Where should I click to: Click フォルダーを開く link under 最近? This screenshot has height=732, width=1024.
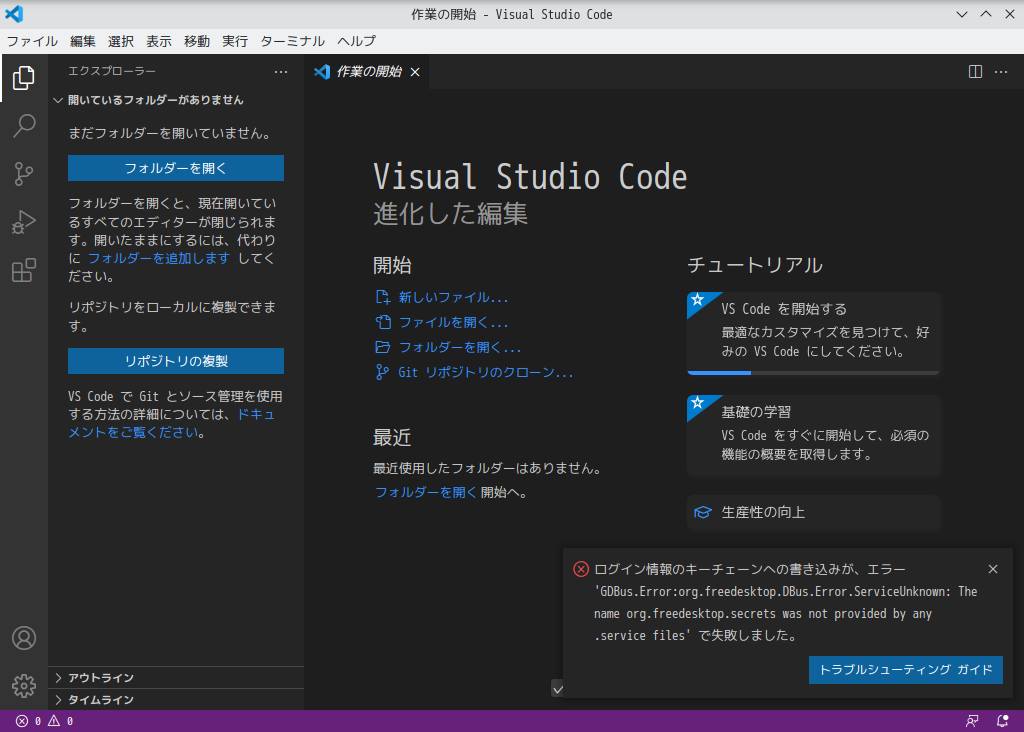coord(425,492)
